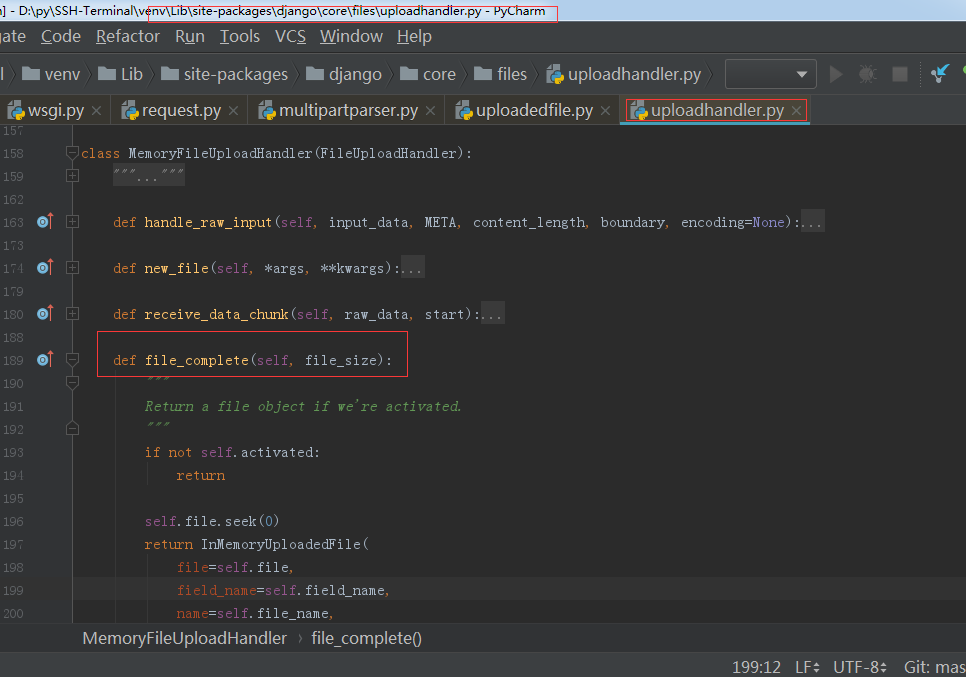Switch to the request.py editor tab
Screen dimensions: 966x677
(x=181, y=111)
